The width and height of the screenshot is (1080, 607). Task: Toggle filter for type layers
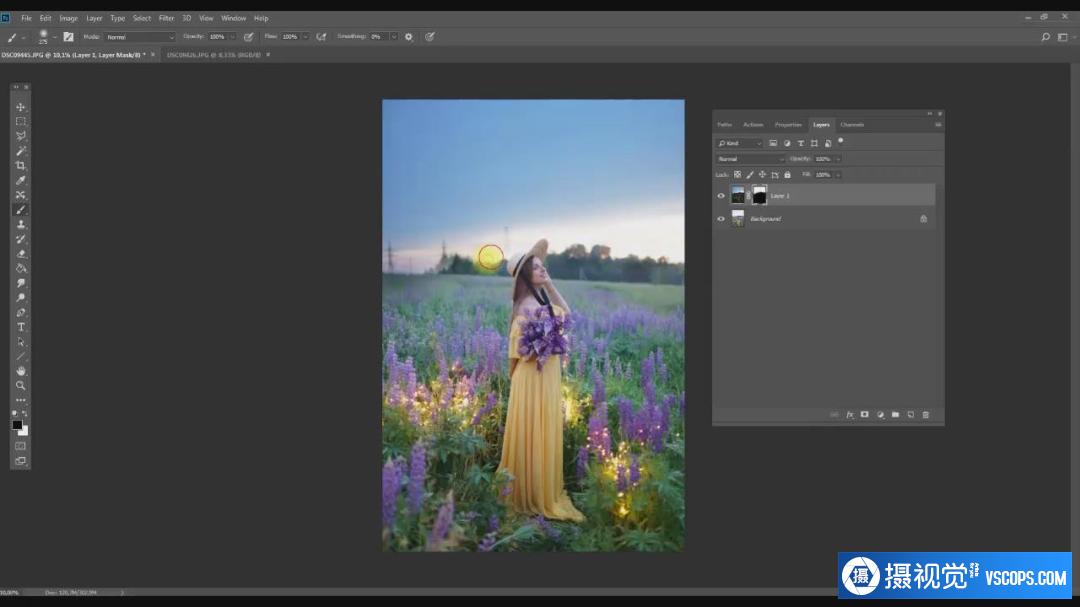800,143
